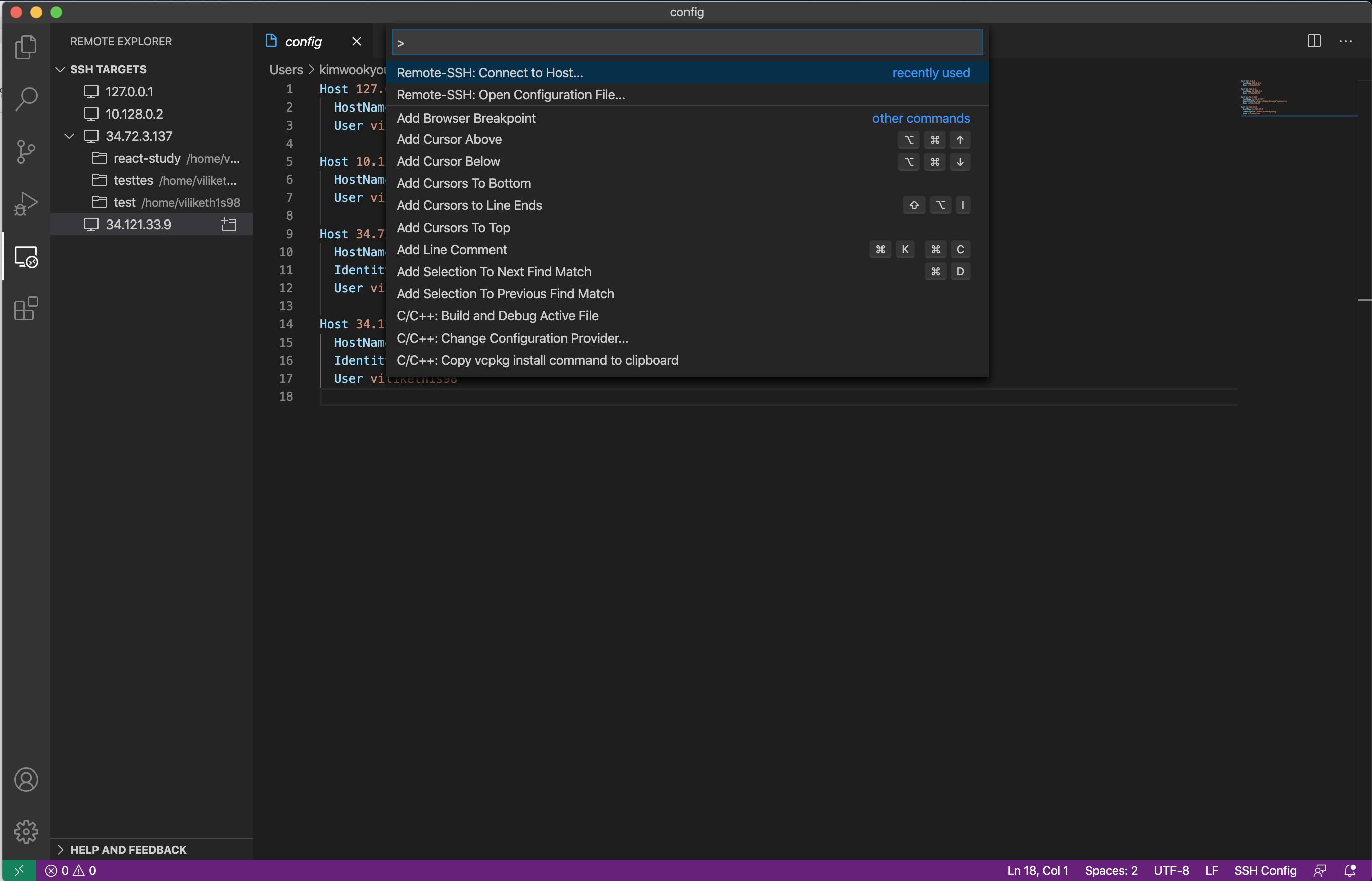The width and height of the screenshot is (1372, 881).
Task: Close the config editor tab
Action: tap(357, 41)
